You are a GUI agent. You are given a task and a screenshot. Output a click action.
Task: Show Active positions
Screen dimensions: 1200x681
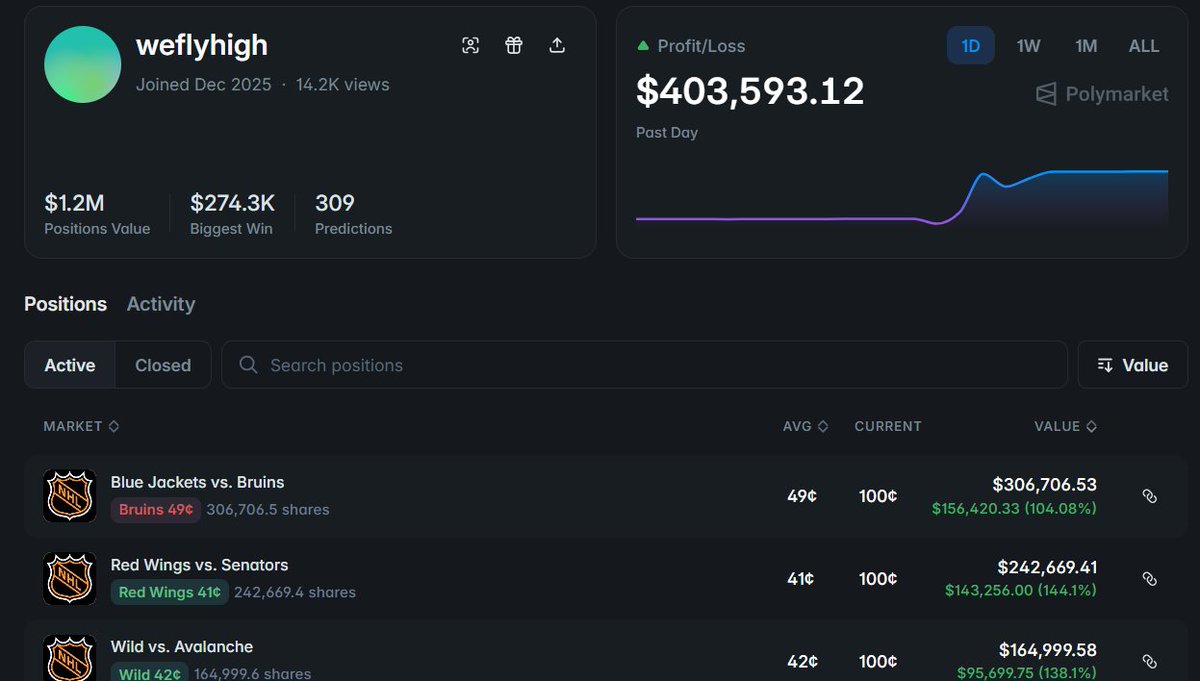point(70,365)
